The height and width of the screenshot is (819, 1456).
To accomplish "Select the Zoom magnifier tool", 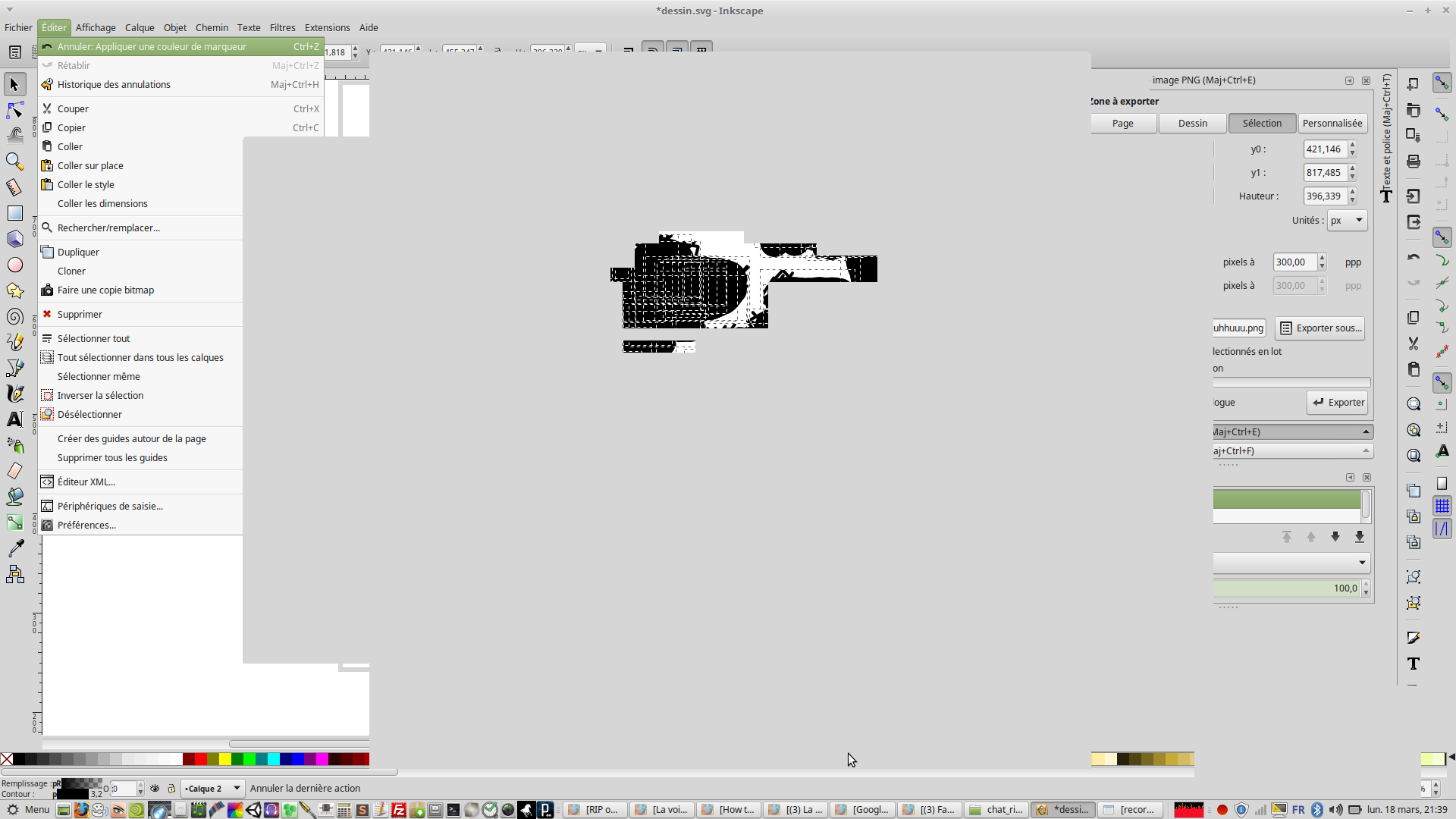I will pyautogui.click(x=14, y=162).
